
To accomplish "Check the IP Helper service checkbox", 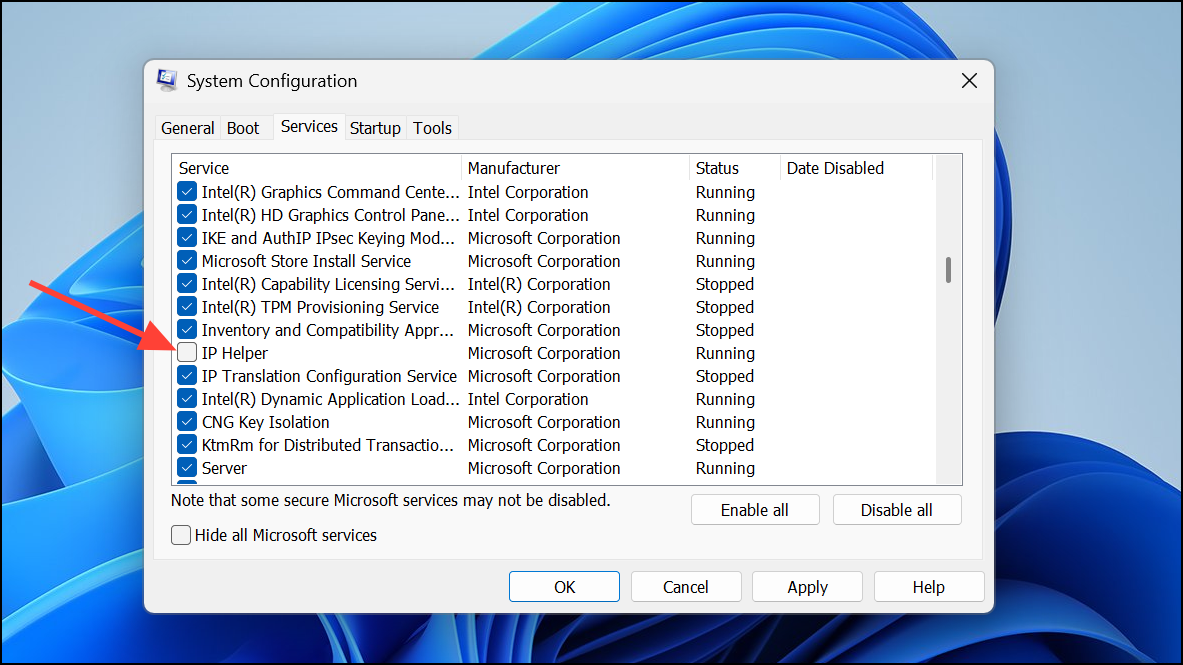I will (187, 353).
